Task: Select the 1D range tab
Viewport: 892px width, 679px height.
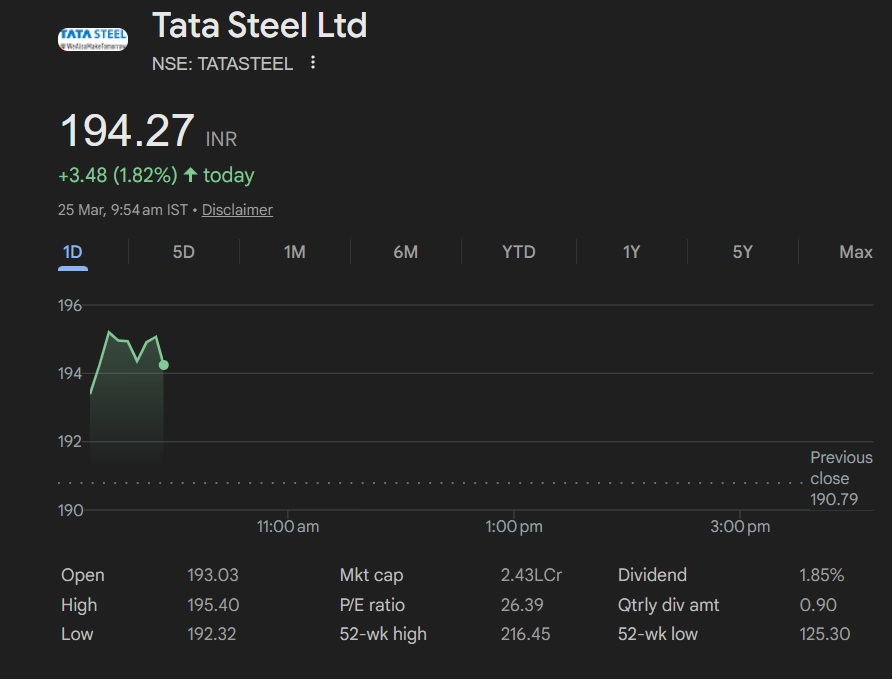Action: click(x=72, y=252)
